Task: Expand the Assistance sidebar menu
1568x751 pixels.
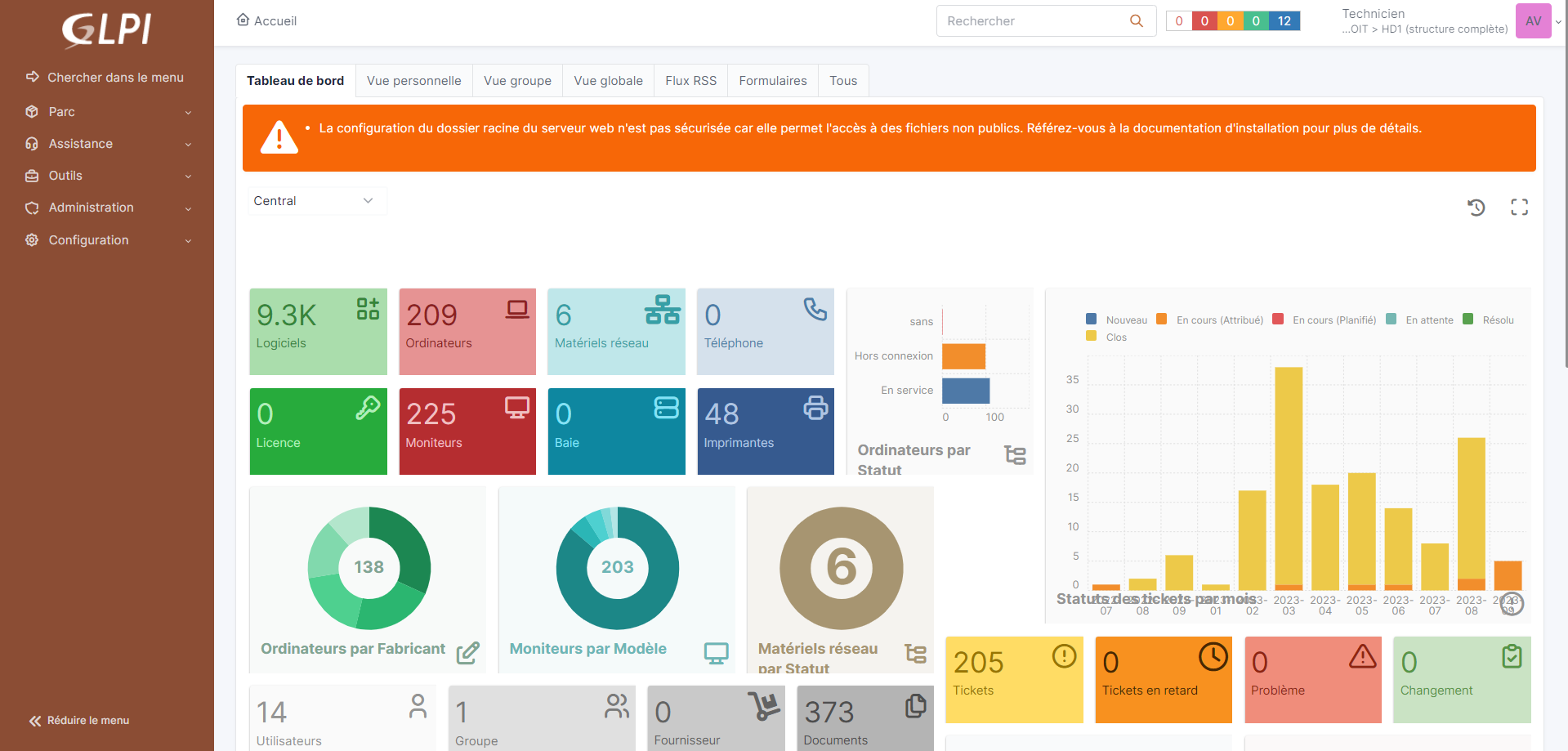Action: click(107, 144)
